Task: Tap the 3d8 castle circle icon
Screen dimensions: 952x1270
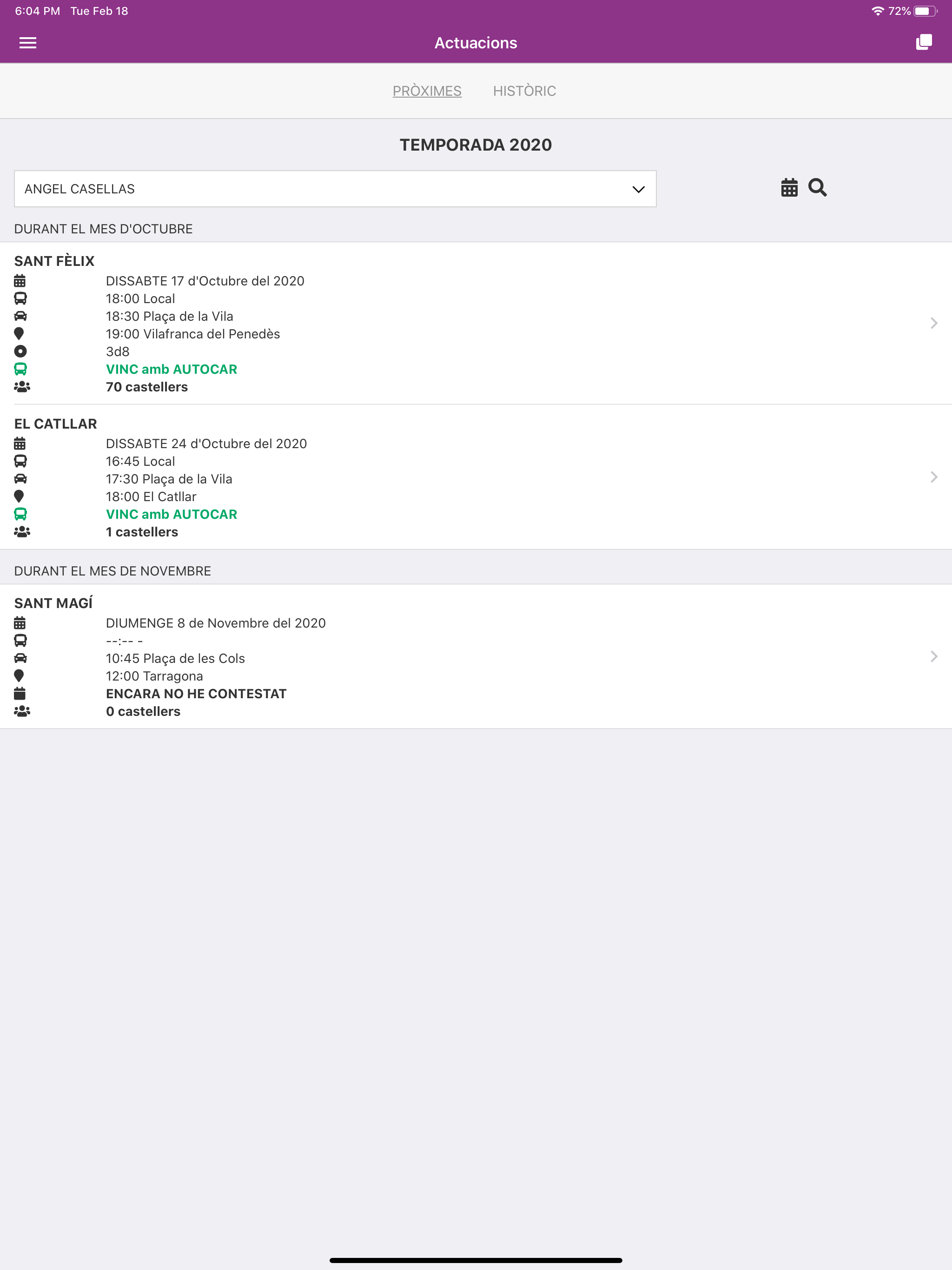Action: 20,351
